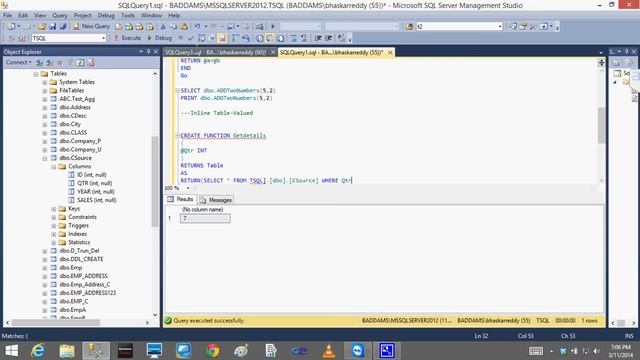
Task: Click the Object Explorer vertical scrollbar
Action: pyautogui.click(x=155, y=181)
